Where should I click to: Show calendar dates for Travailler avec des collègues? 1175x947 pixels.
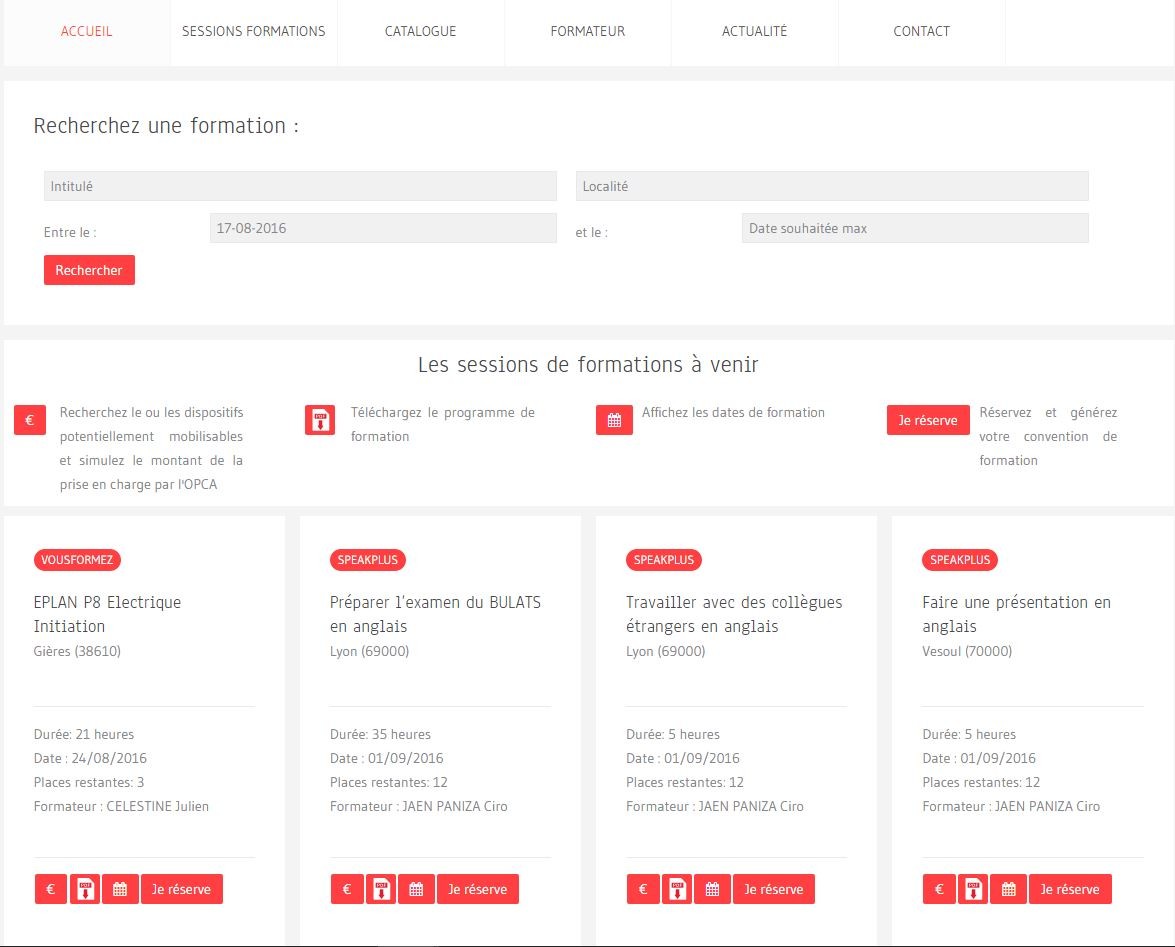pos(712,889)
